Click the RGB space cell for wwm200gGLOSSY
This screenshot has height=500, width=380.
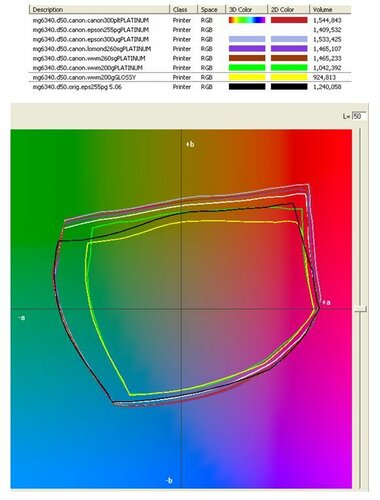[x=207, y=77]
